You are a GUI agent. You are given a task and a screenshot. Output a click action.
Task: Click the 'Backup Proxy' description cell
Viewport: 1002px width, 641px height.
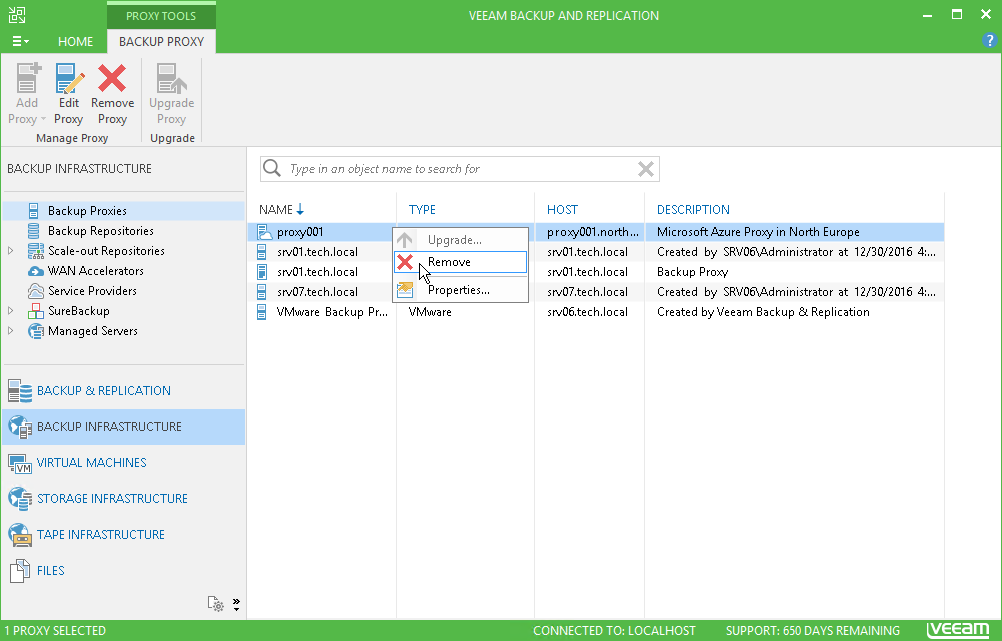point(693,272)
